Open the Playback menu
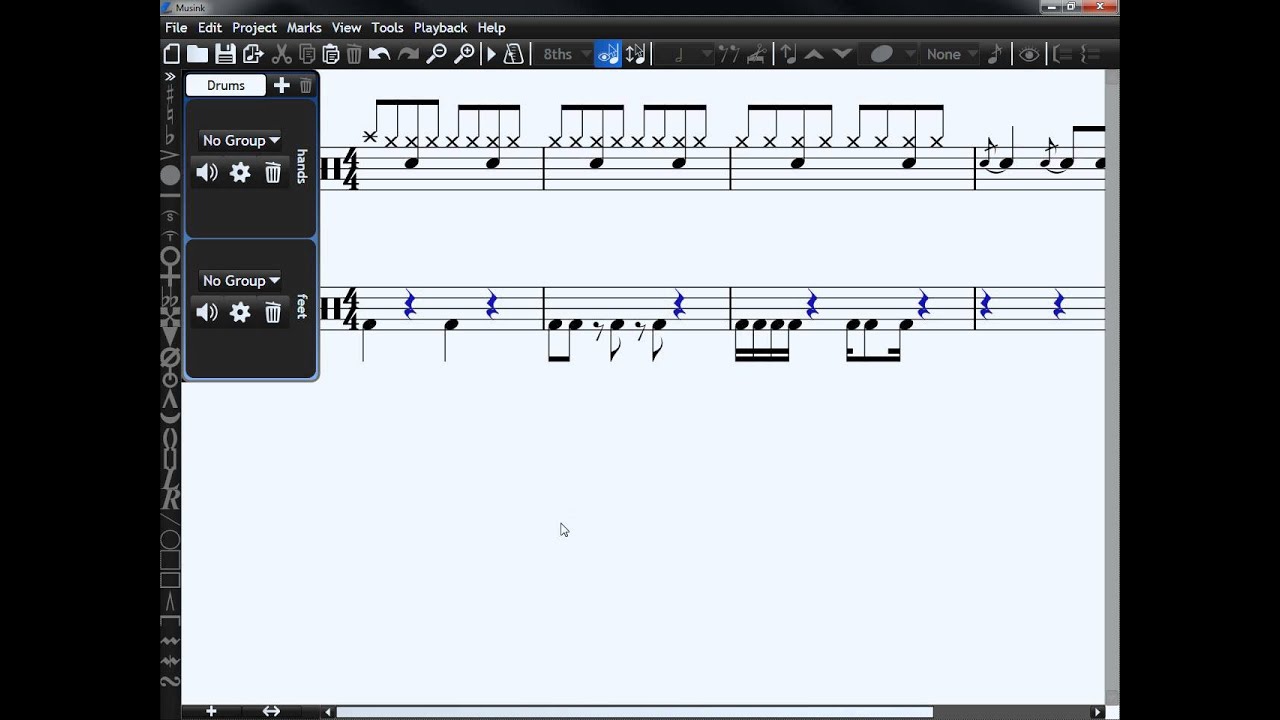This screenshot has height=720, width=1280. [x=440, y=28]
